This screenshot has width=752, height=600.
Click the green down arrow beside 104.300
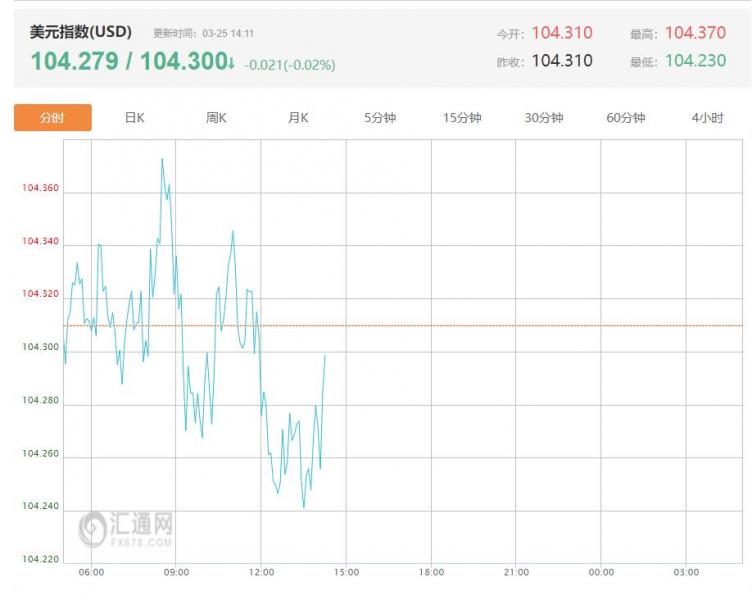[231, 63]
